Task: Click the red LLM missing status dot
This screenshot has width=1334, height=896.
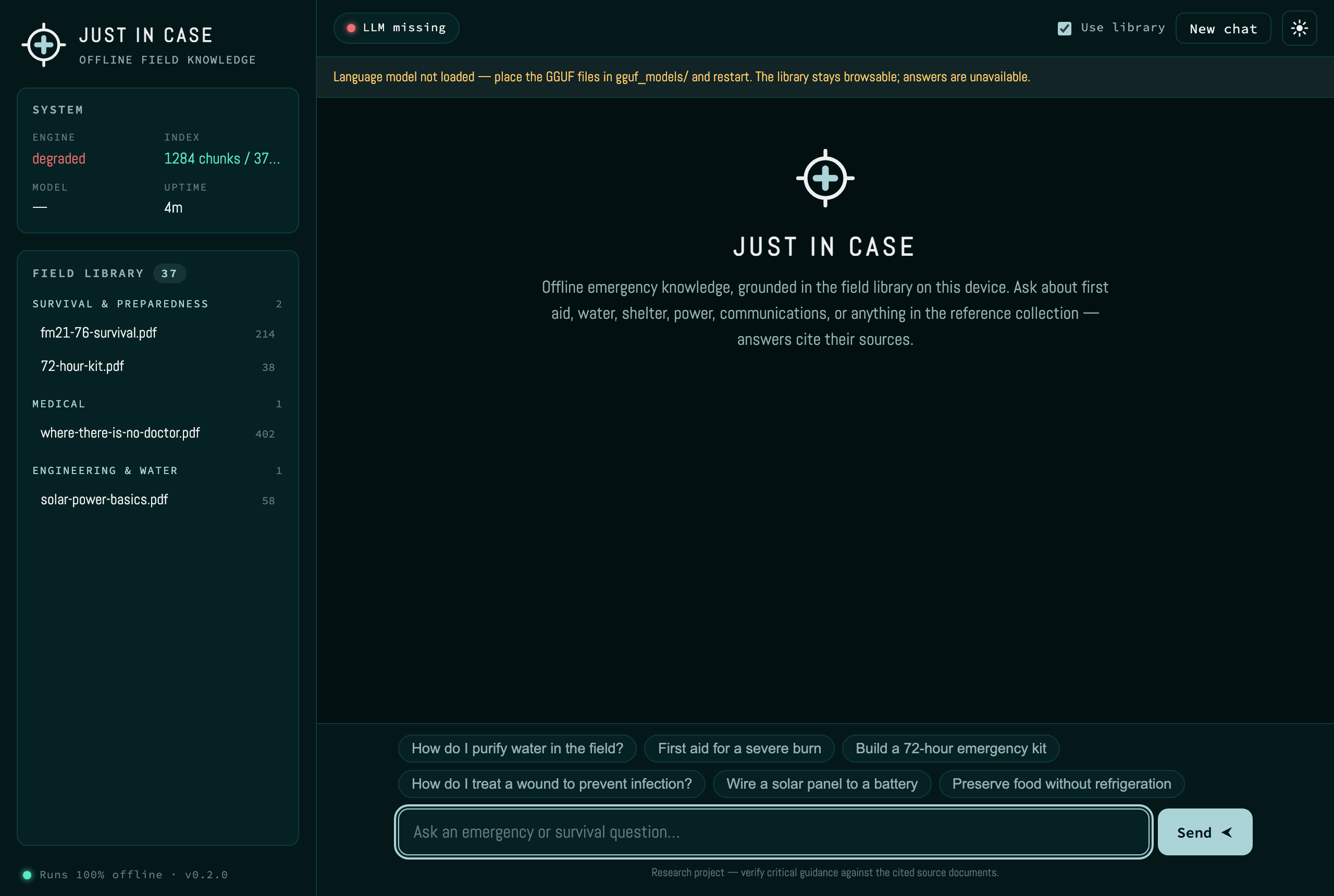Action: (x=351, y=28)
